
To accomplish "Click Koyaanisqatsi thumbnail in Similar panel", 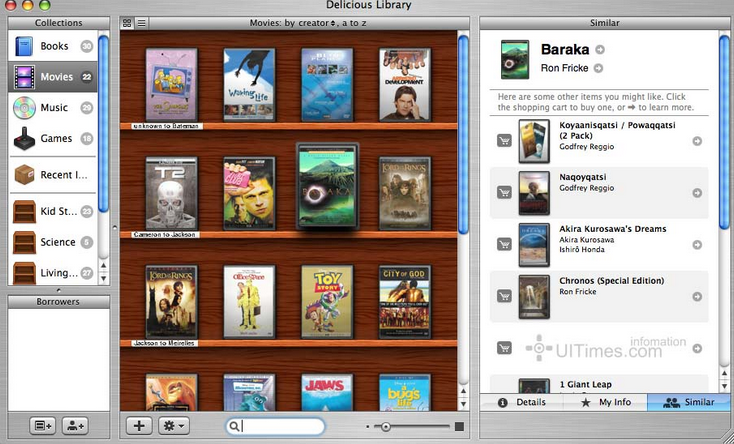I will pyautogui.click(x=534, y=141).
